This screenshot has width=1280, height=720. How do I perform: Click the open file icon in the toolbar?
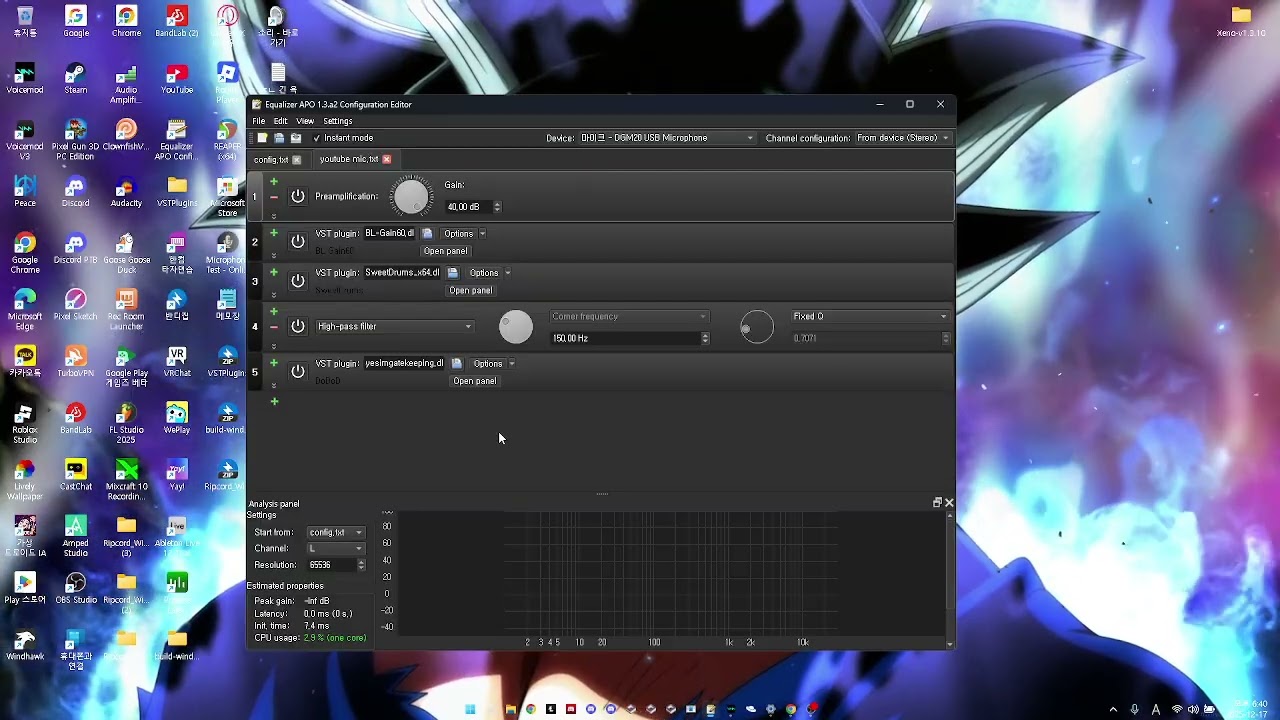279,138
